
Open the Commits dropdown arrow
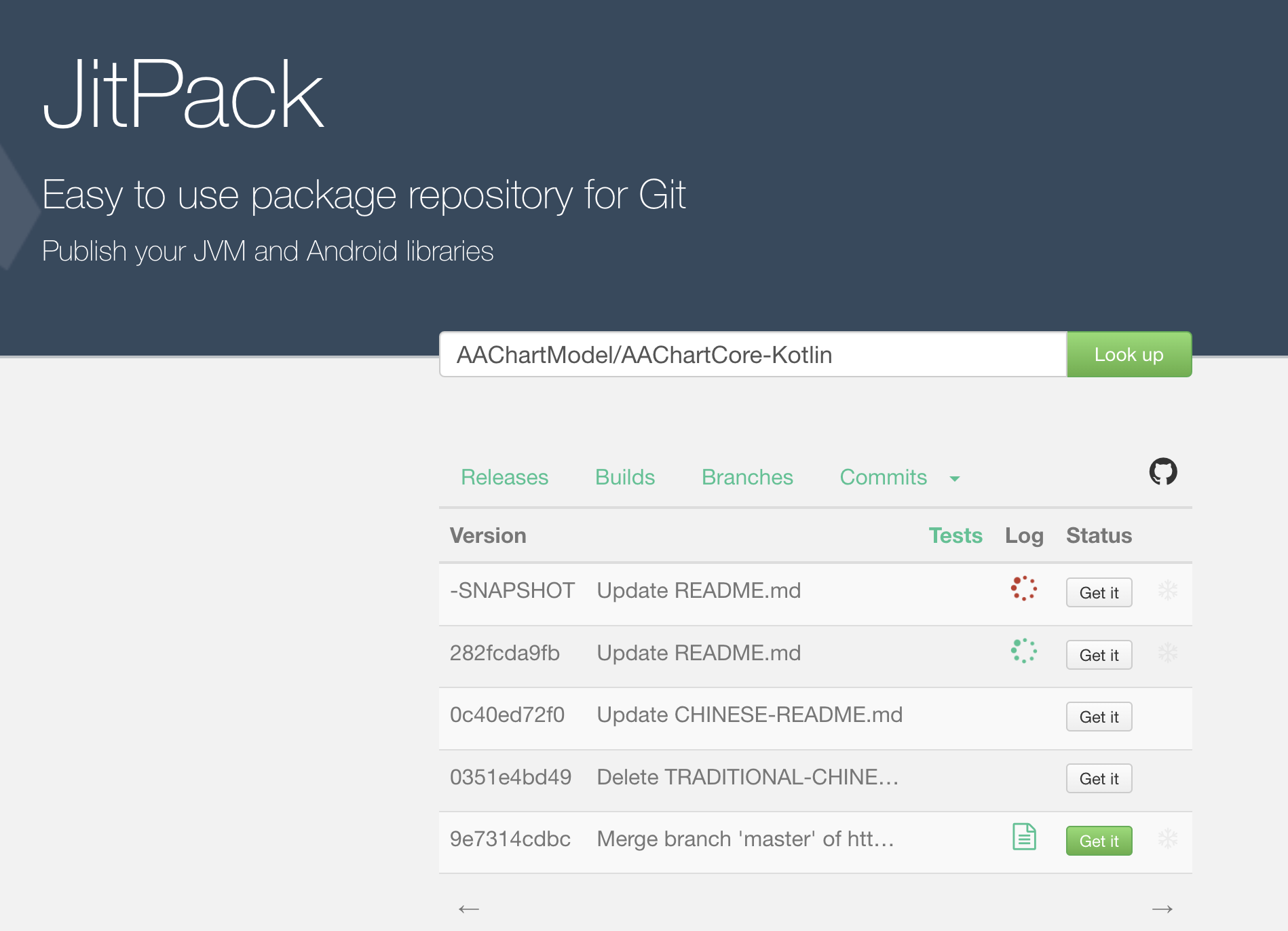(x=955, y=479)
